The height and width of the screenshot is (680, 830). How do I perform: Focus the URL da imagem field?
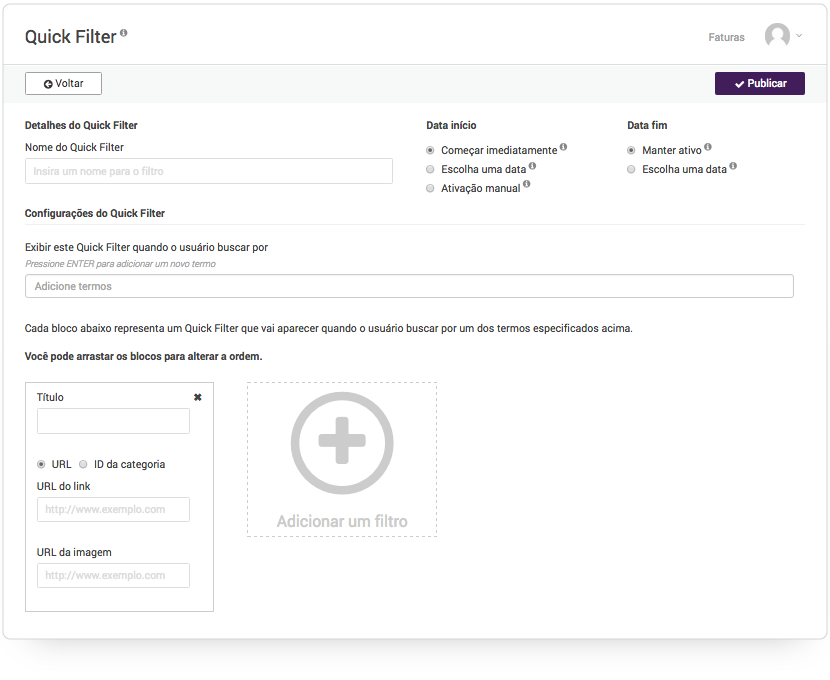tap(113, 575)
